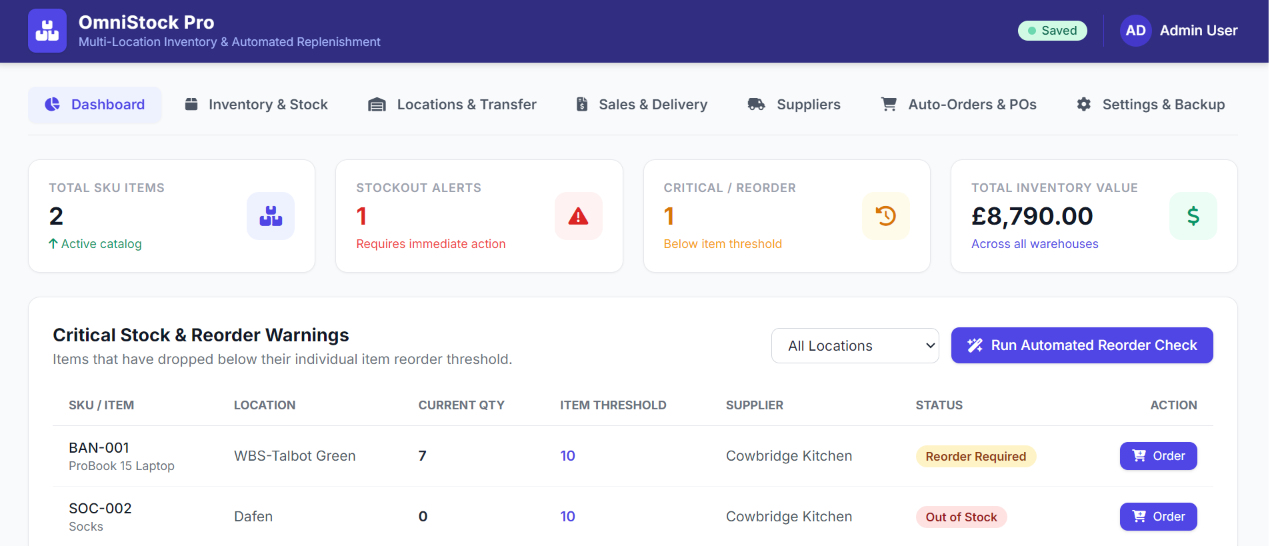Open the Sales & Delivery tab
This screenshot has width=1269, height=547.
(642, 104)
